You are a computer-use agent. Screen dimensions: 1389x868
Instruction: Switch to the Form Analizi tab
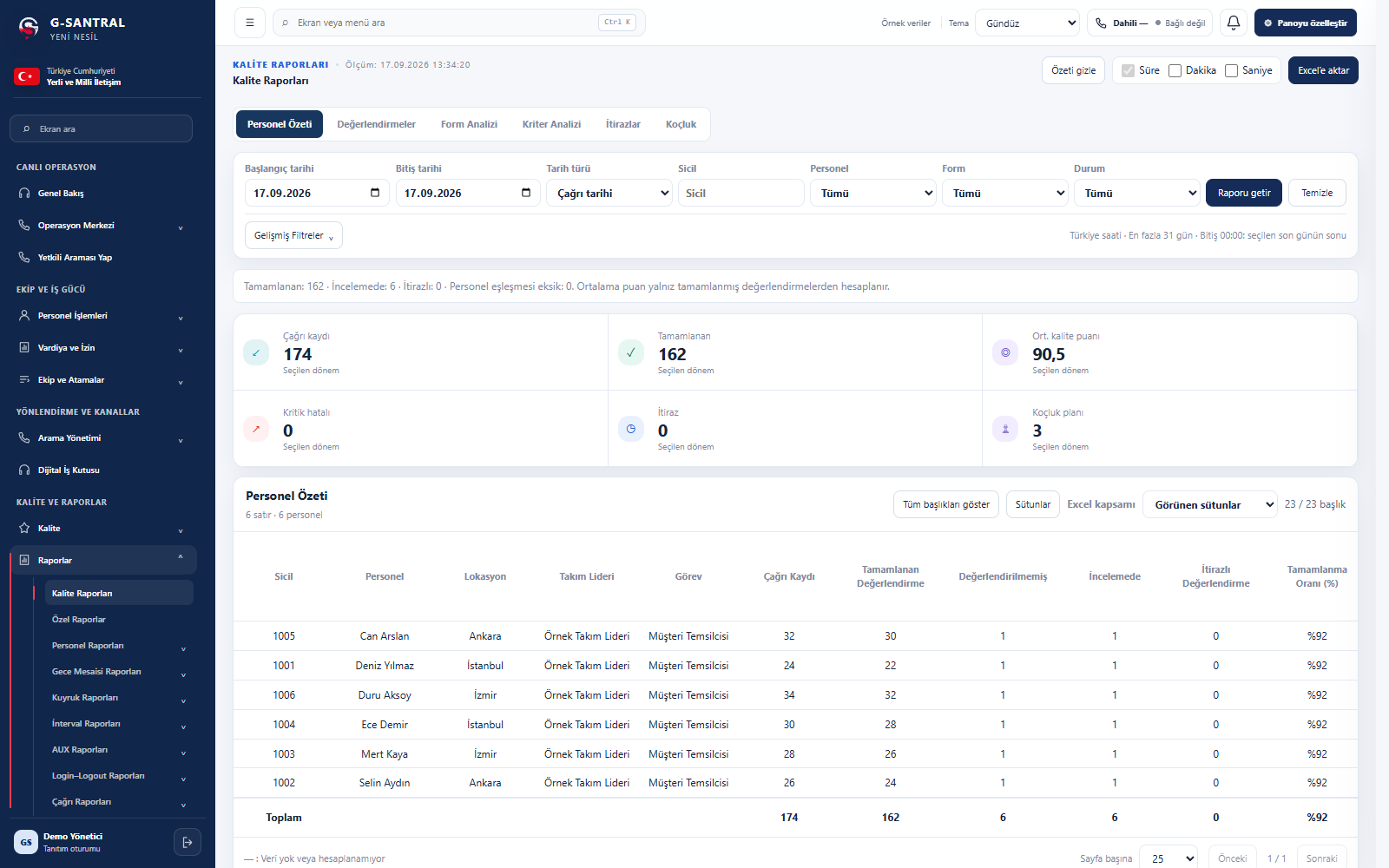469,124
